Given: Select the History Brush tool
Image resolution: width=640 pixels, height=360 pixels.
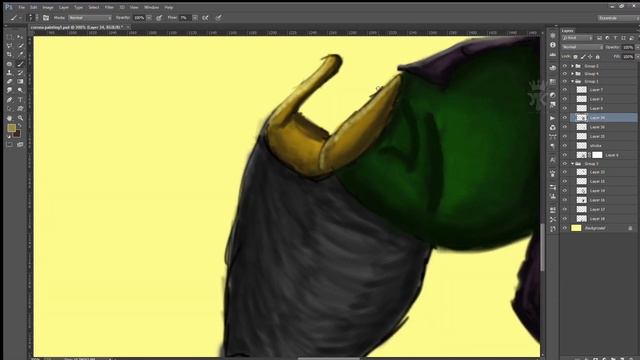Looking at the screenshot, I should click(x=20, y=73).
